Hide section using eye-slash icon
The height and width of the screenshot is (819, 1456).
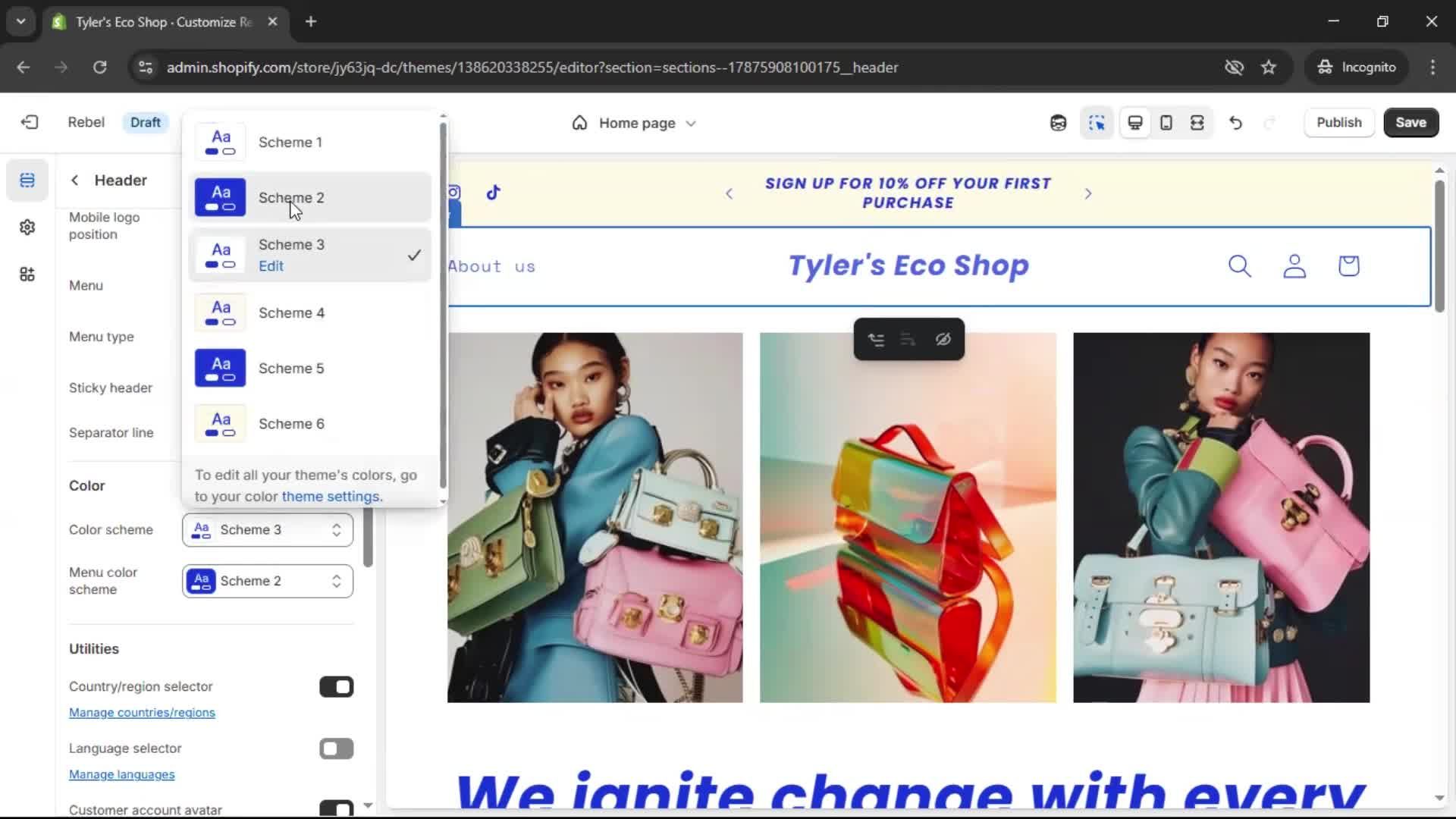(943, 339)
